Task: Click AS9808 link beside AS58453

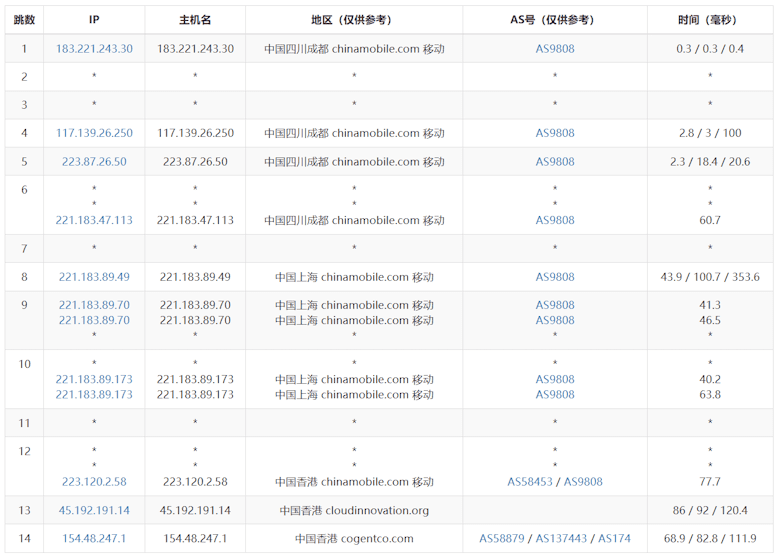Action: pyautogui.click(x=583, y=481)
